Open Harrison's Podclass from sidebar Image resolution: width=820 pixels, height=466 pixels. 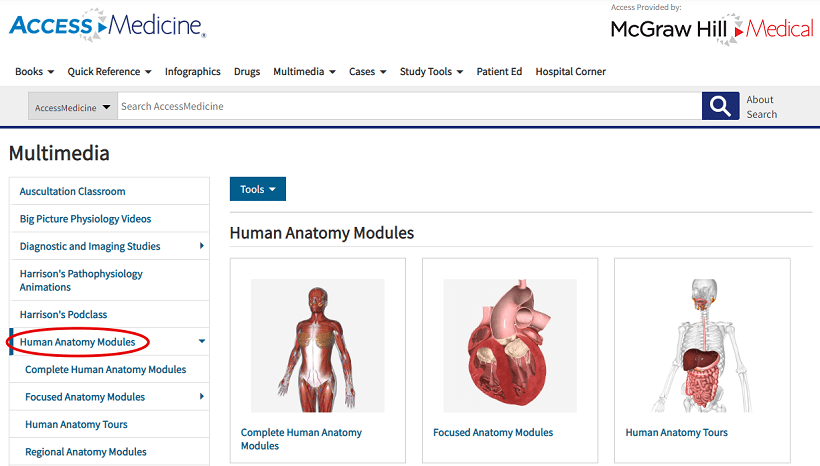[x=63, y=314]
